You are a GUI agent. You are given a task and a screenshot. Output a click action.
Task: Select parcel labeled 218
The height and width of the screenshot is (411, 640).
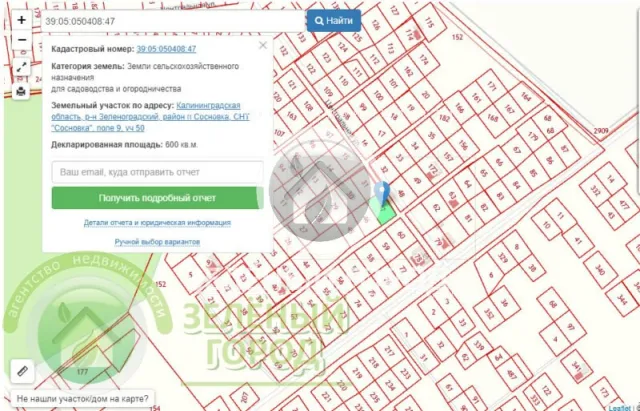click(x=373, y=362)
